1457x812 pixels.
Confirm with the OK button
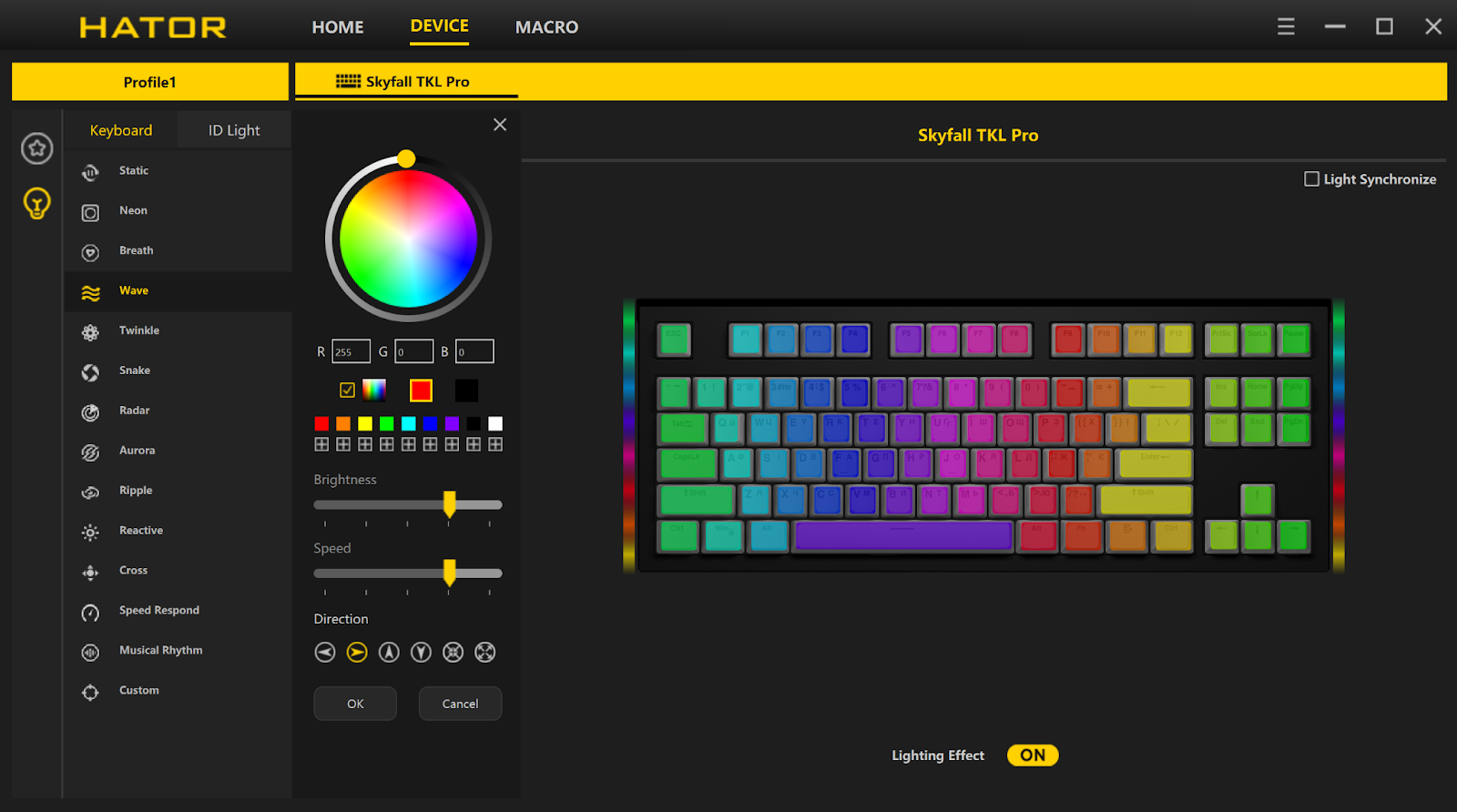[x=355, y=704]
